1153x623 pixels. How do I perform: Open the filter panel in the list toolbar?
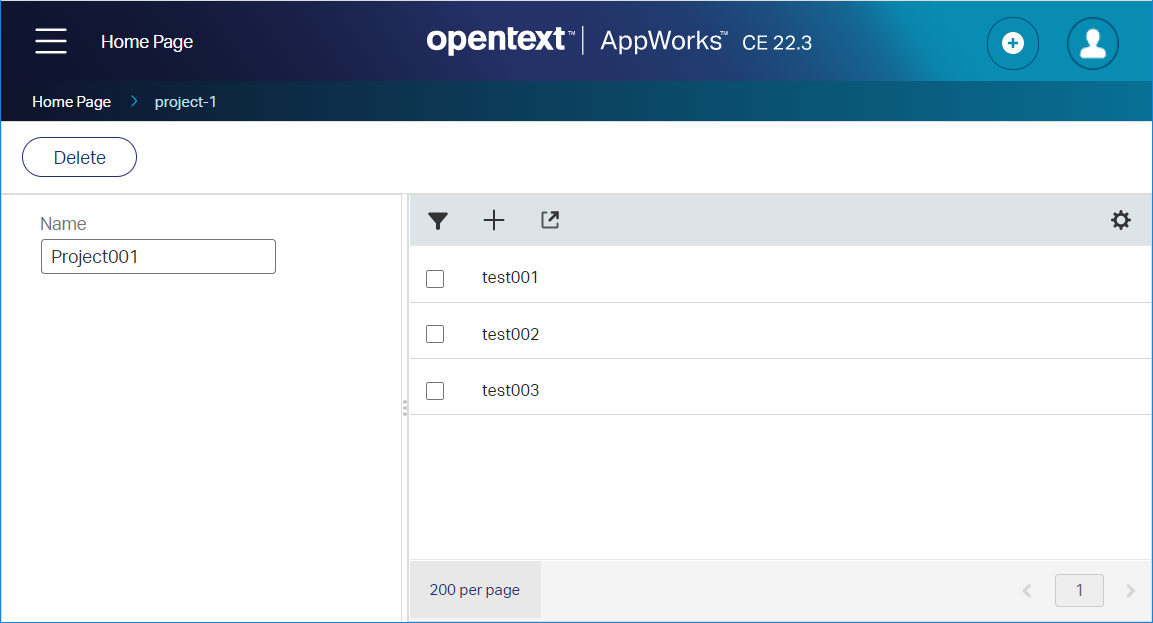(438, 220)
